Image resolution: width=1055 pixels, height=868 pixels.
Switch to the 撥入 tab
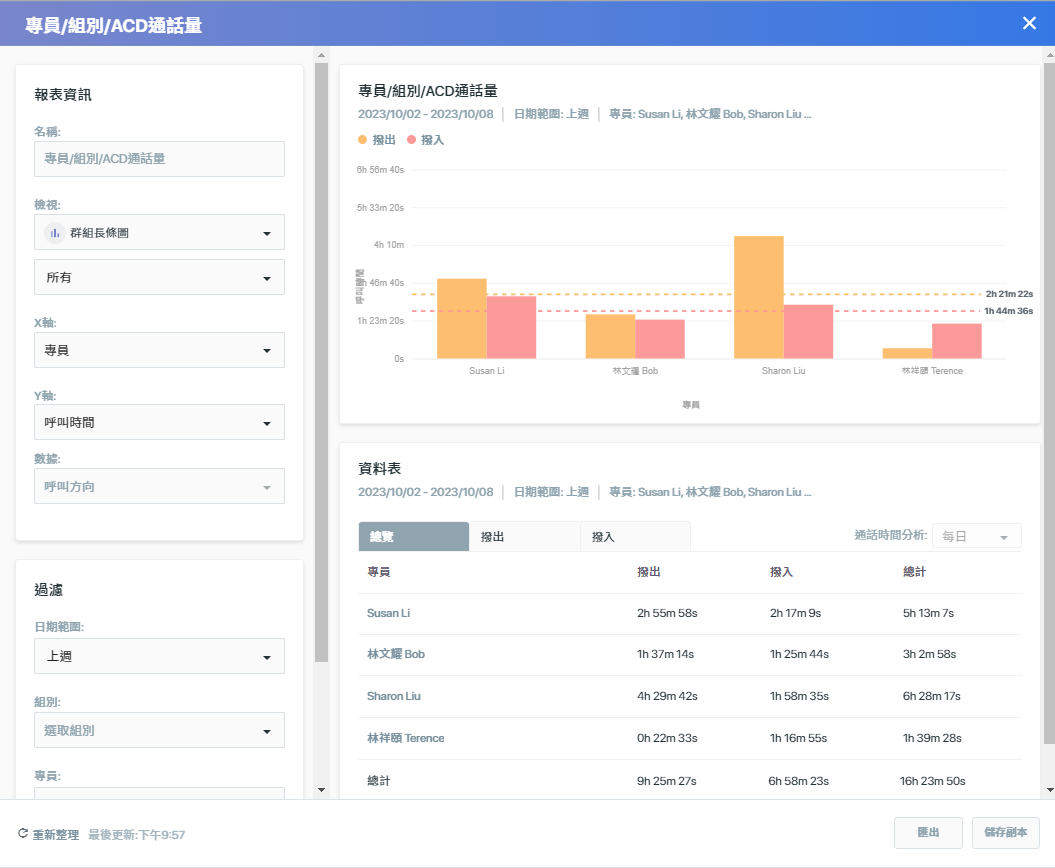click(x=636, y=536)
